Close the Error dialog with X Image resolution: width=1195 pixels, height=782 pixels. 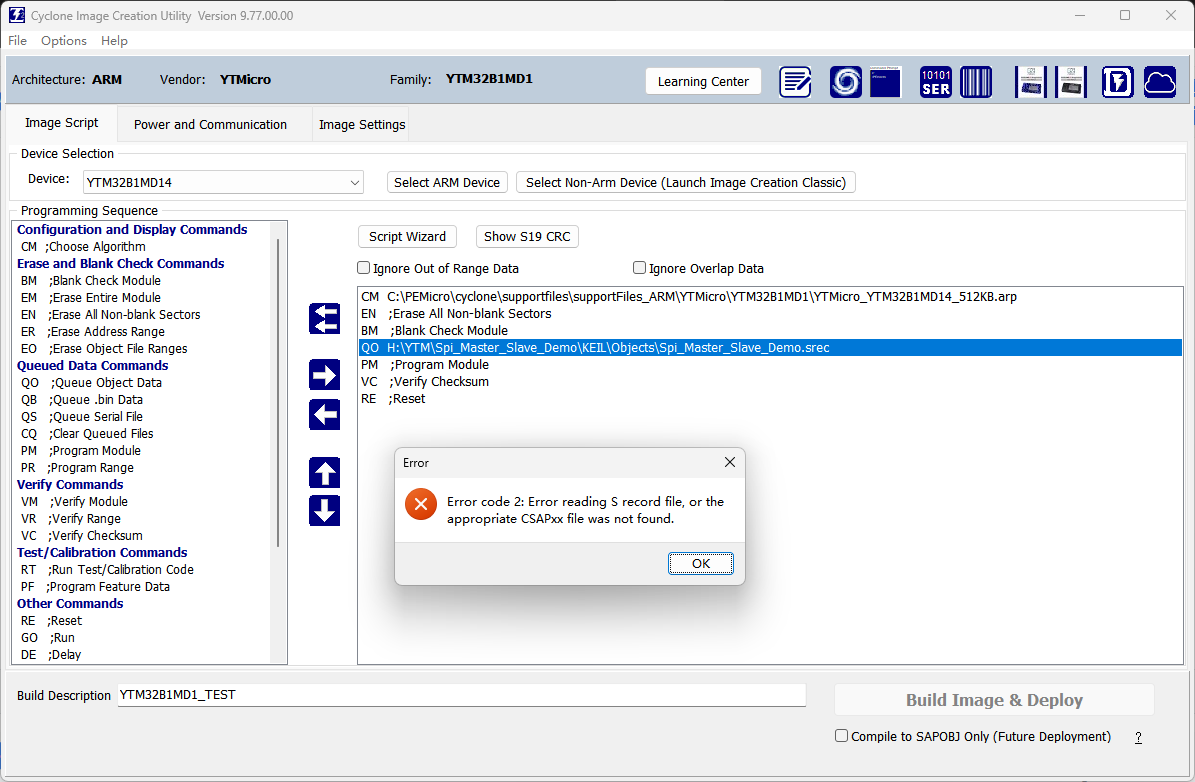coord(729,463)
